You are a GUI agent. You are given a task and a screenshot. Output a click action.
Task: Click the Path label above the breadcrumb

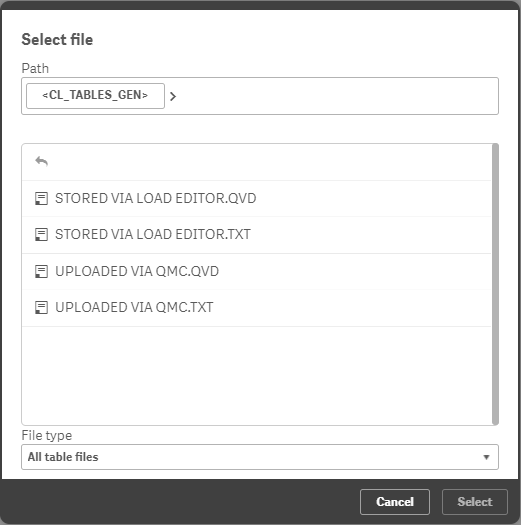coord(35,68)
